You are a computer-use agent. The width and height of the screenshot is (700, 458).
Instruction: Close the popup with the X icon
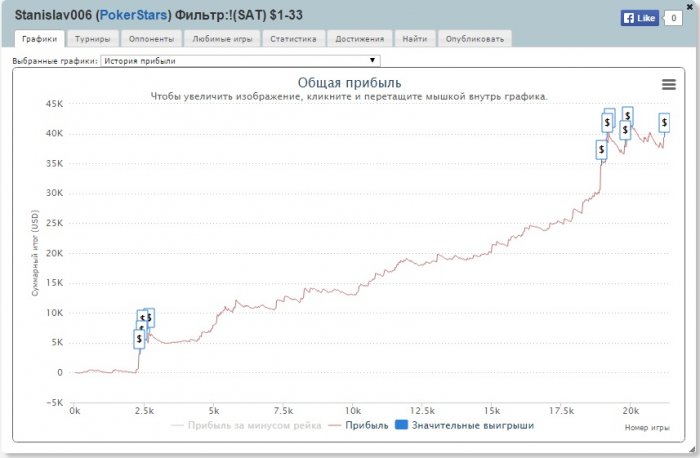(690, 7)
